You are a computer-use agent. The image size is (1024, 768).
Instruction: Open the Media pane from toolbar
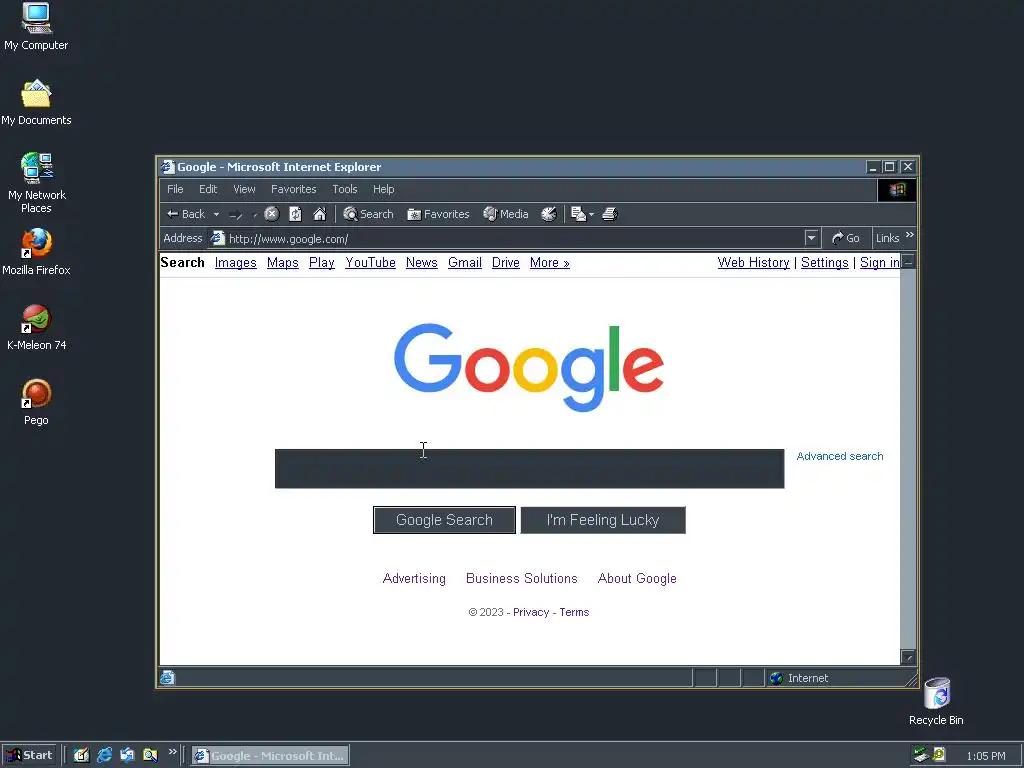[x=505, y=214]
